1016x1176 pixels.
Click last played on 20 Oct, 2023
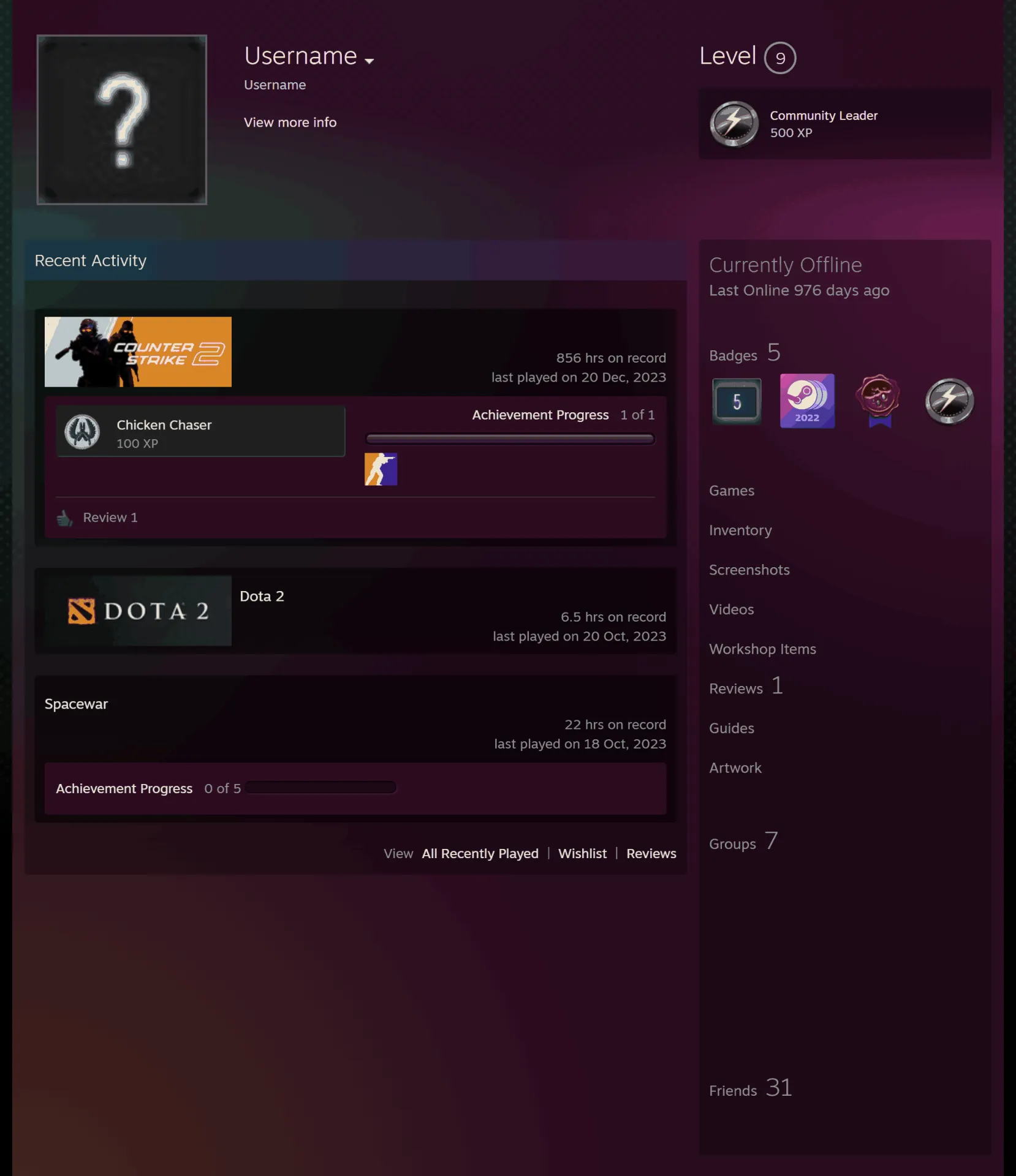[x=579, y=636]
